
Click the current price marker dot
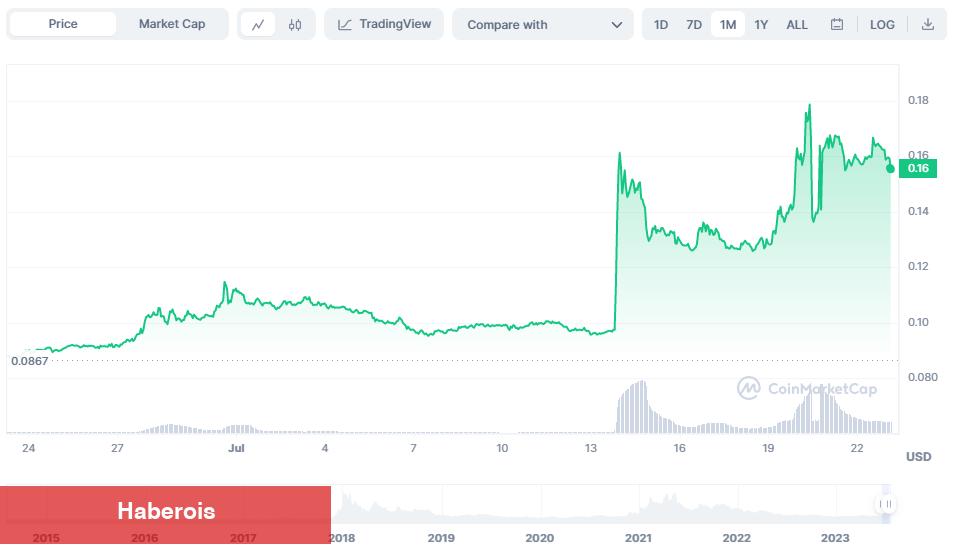(x=890, y=168)
